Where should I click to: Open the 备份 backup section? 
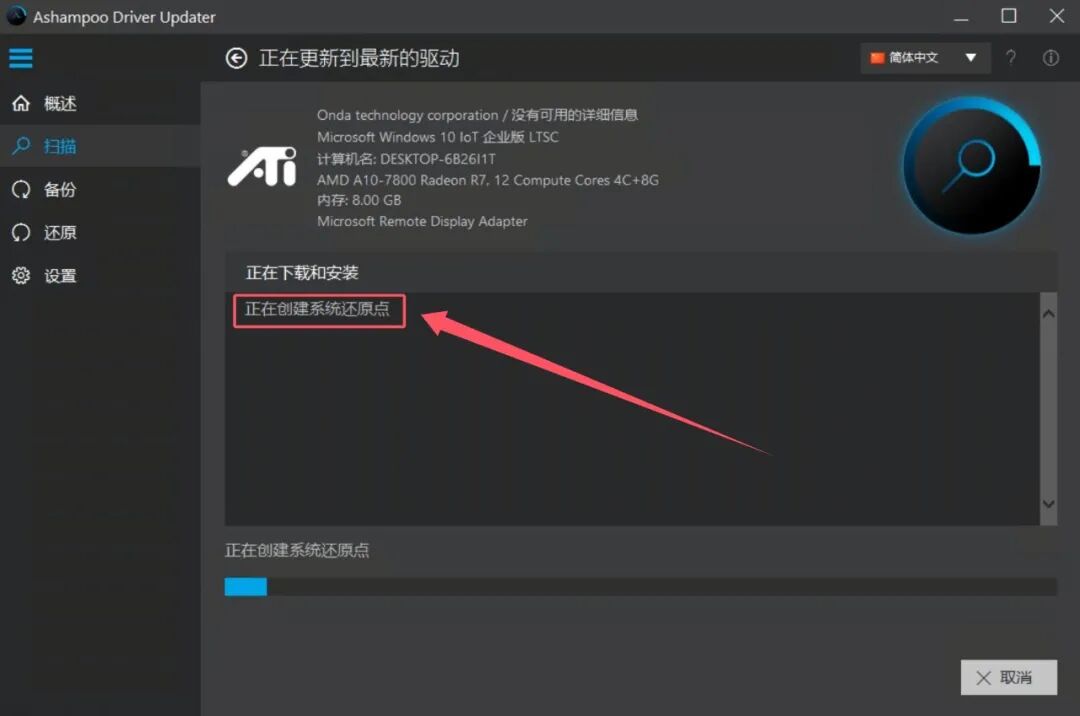100,189
